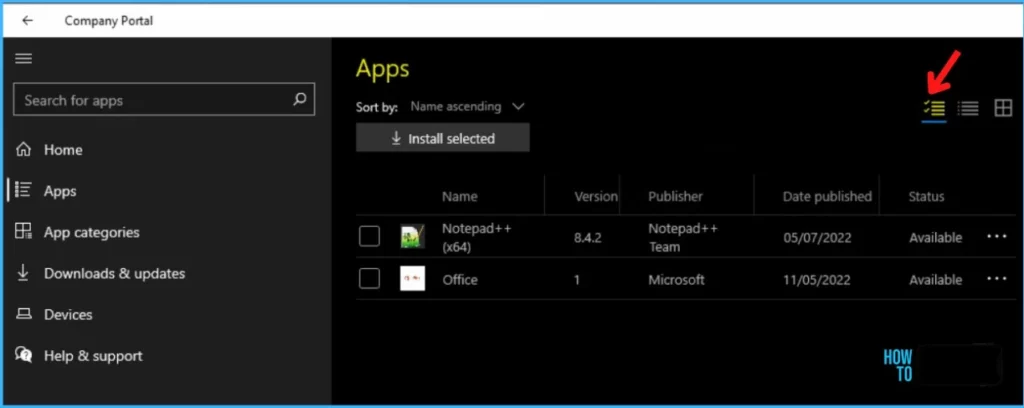Image resolution: width=1024 pixels, height=408 pixels.
Task: Open the Office app icon
Action: (x=413, y=279)
